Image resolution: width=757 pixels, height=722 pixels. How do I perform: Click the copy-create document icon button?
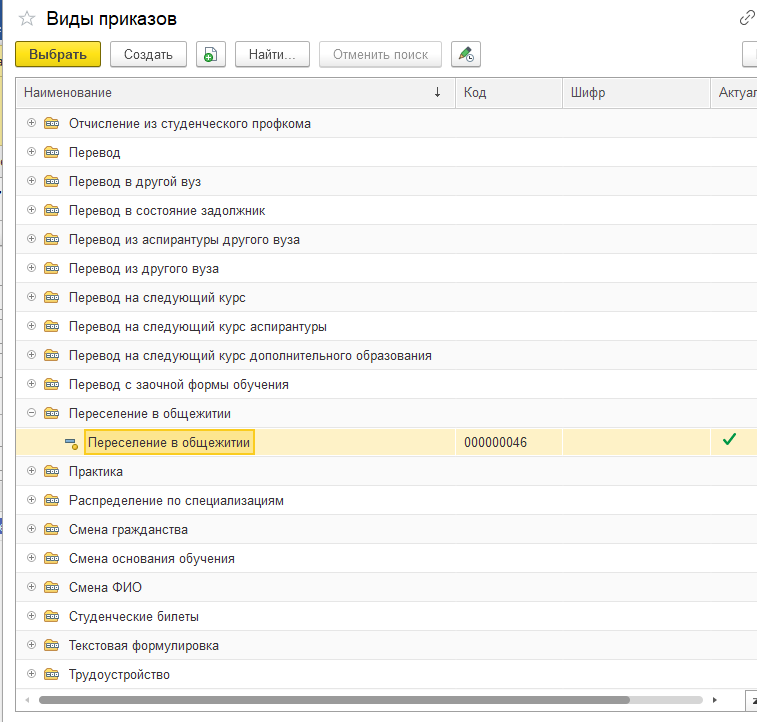pyautogui.click(x=210, y=54)
